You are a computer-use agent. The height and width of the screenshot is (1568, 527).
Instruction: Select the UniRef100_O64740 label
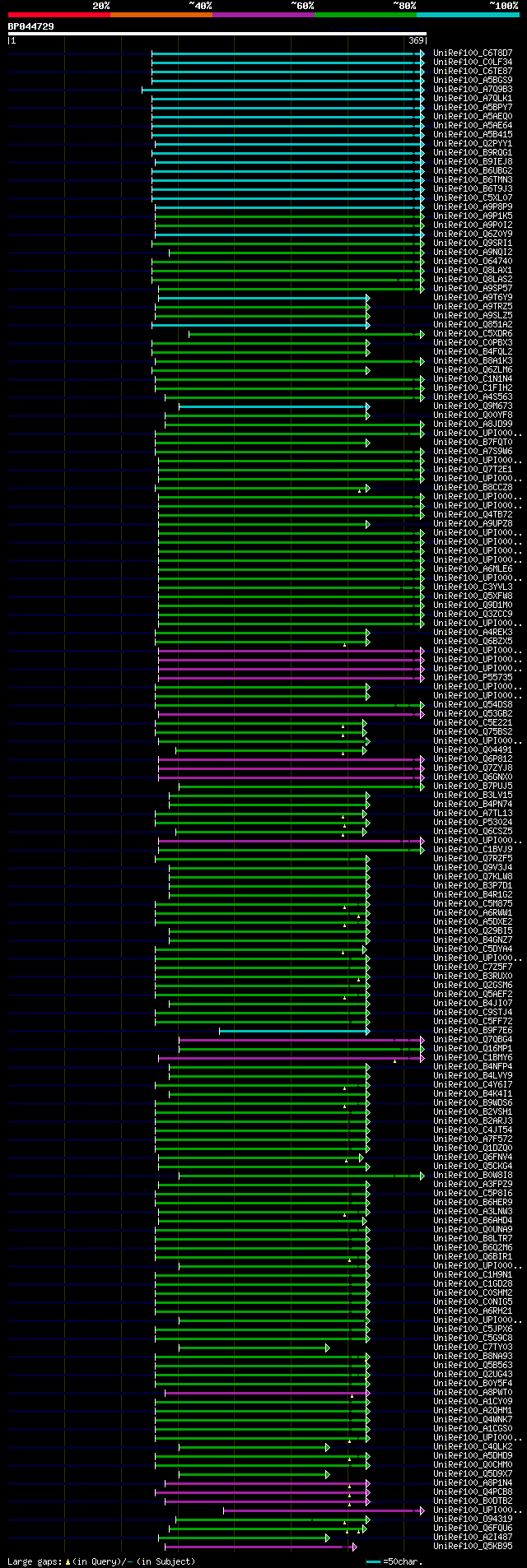pos(473,261)
